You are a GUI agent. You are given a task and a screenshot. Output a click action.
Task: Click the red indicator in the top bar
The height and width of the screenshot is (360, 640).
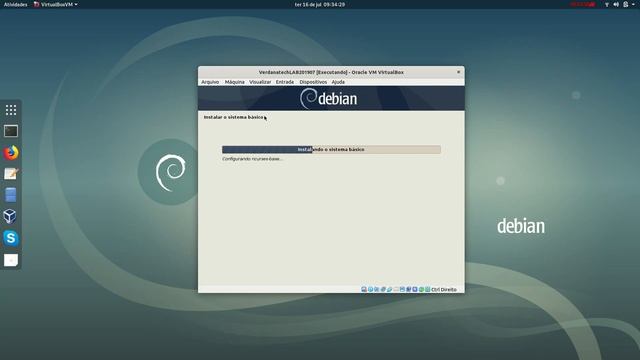(x=582, y=4)
